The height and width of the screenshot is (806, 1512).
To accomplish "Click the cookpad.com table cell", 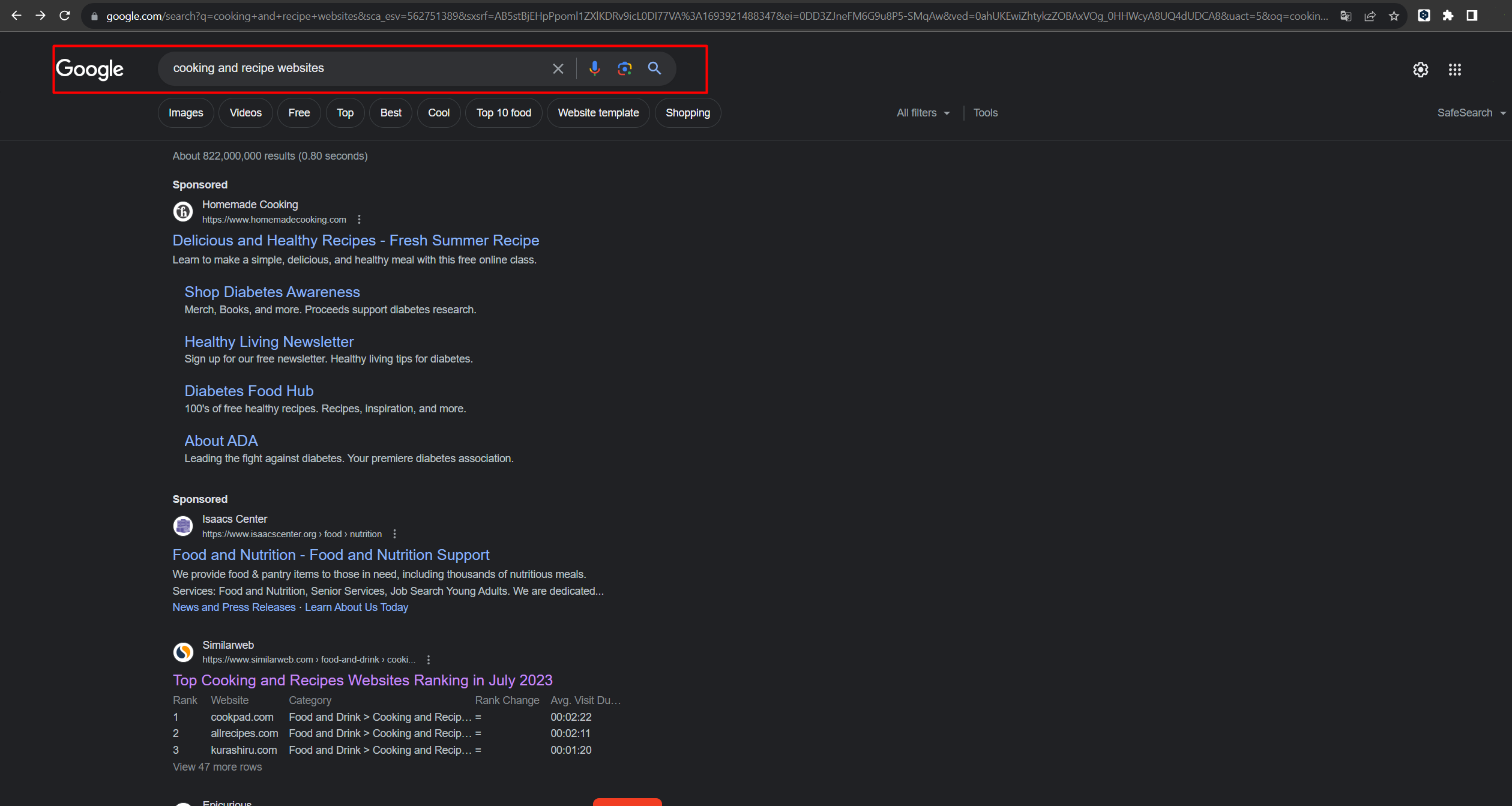I will tap(242, 717).
